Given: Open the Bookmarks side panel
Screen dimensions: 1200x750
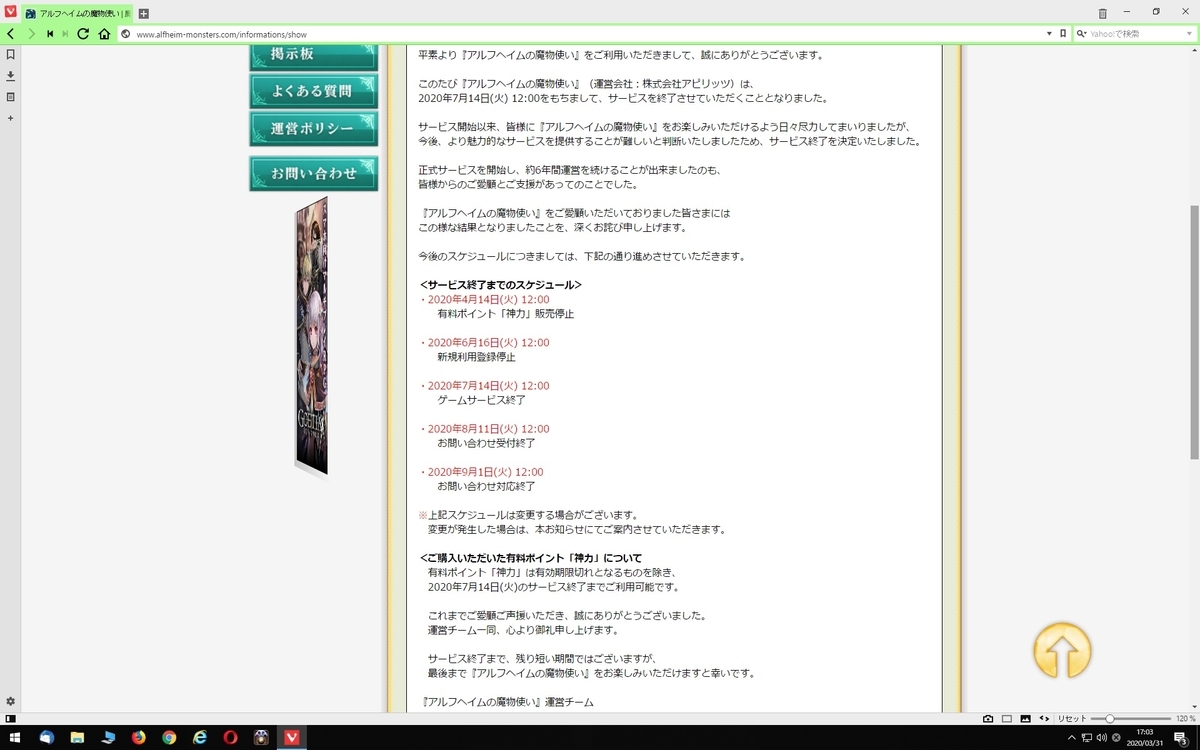Looking at the screenshot, I should (10, 55).
